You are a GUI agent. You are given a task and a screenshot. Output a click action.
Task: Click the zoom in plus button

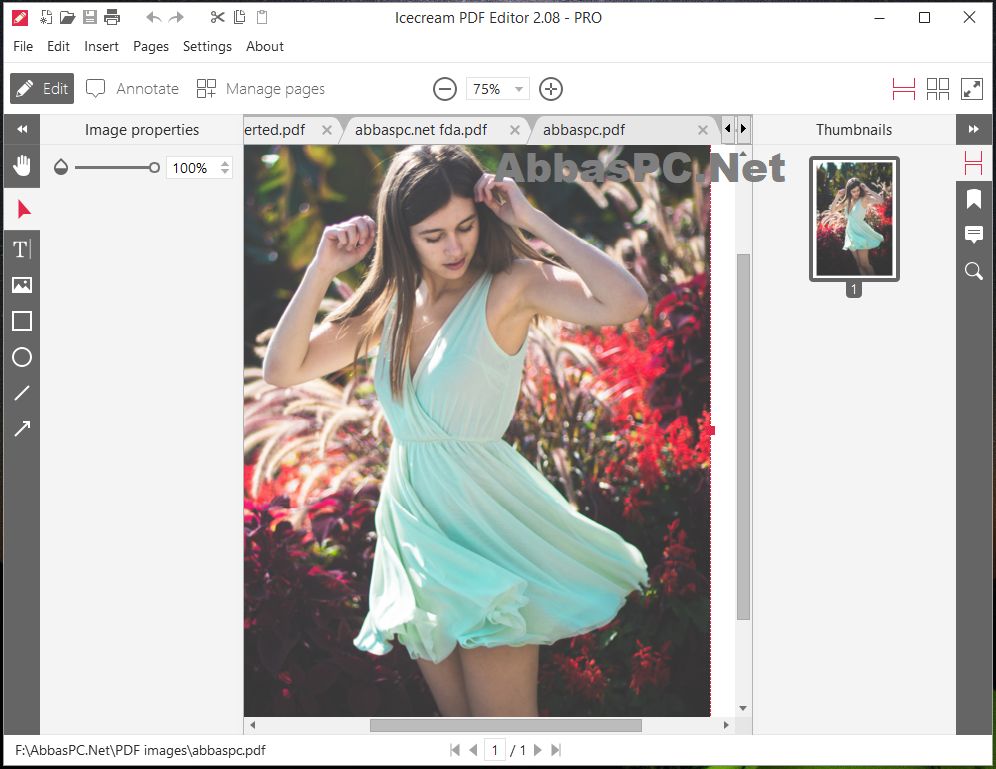pos(551,89)
